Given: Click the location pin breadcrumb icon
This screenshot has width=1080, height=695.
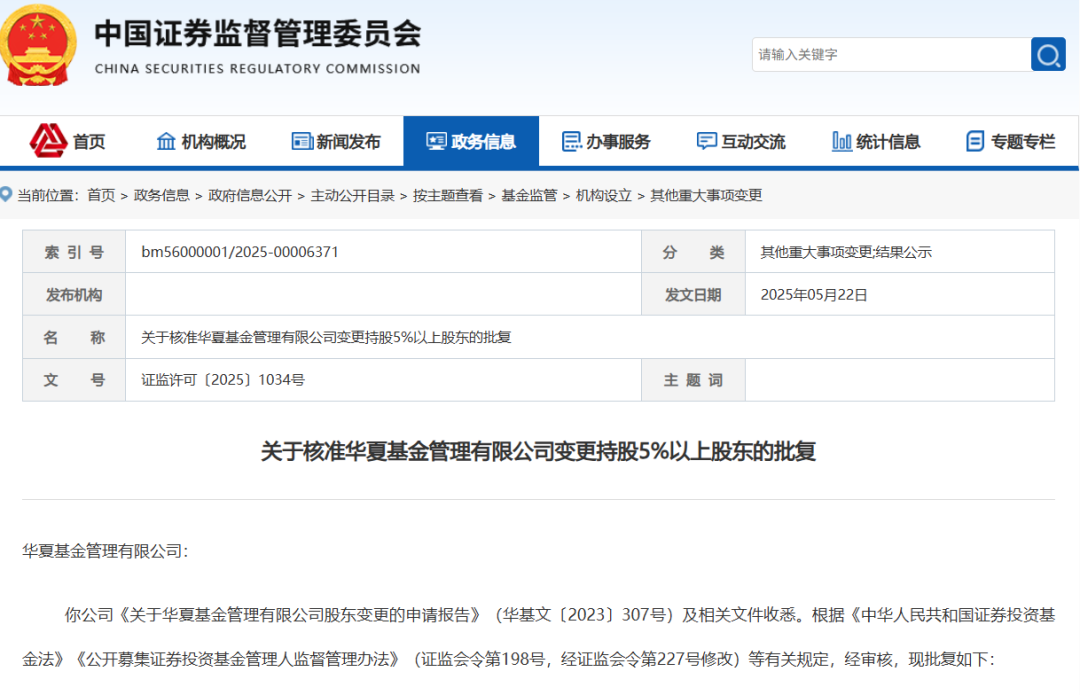Looking at the screenshot, I should click(x=6, y=195).
